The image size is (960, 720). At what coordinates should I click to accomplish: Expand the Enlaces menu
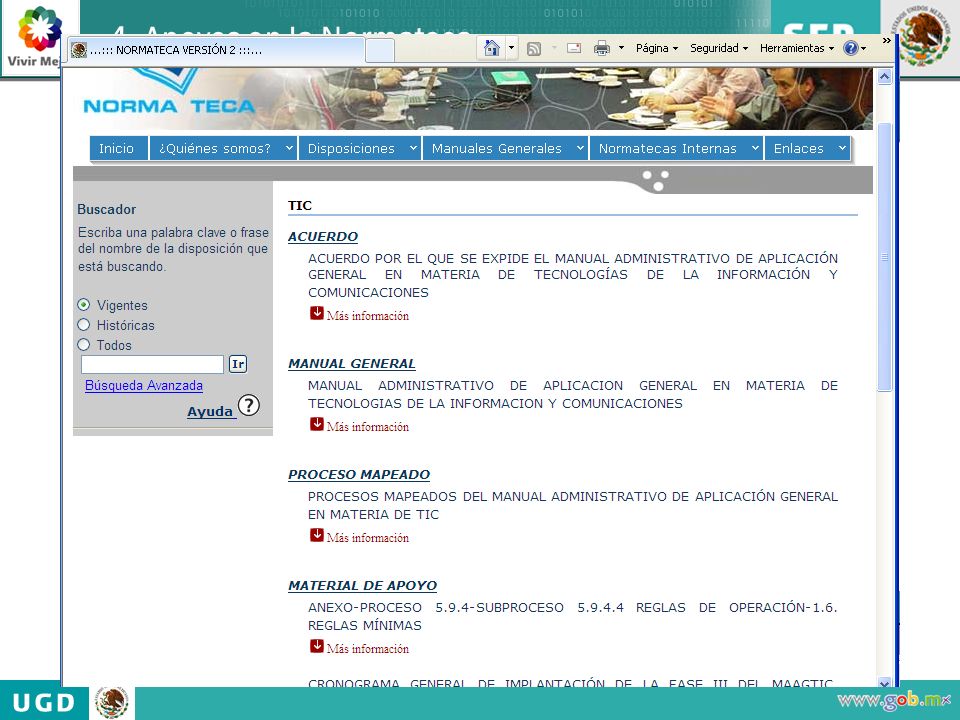coord(808,148)
